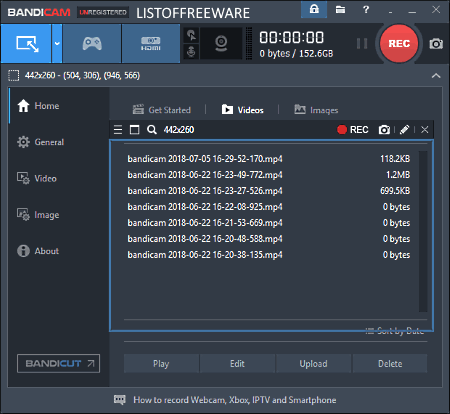Viewport: 450px width, 414px height.
Task: Select bandicam 2018-06-22 16-23-27-526.mp4
Action: click(x=269, y=191)
